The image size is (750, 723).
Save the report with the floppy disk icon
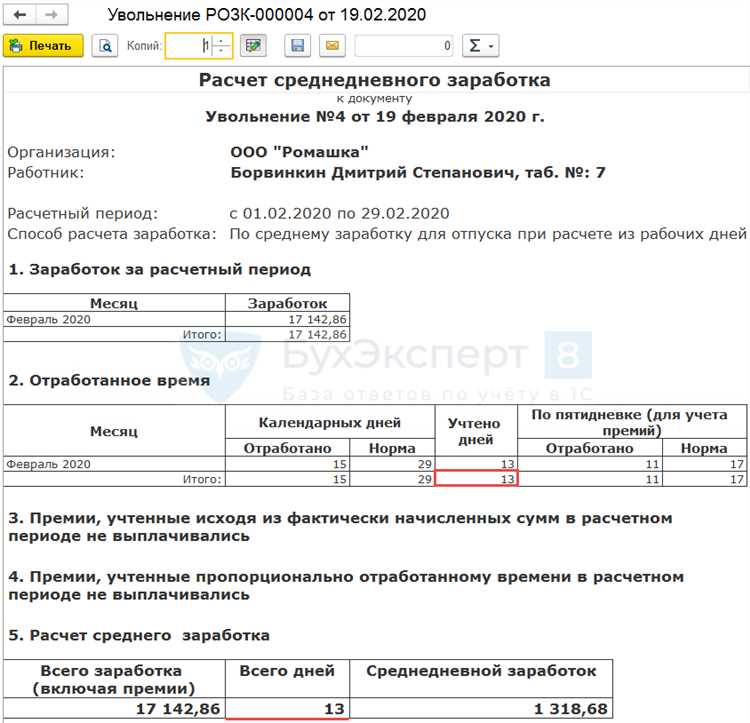298,45
